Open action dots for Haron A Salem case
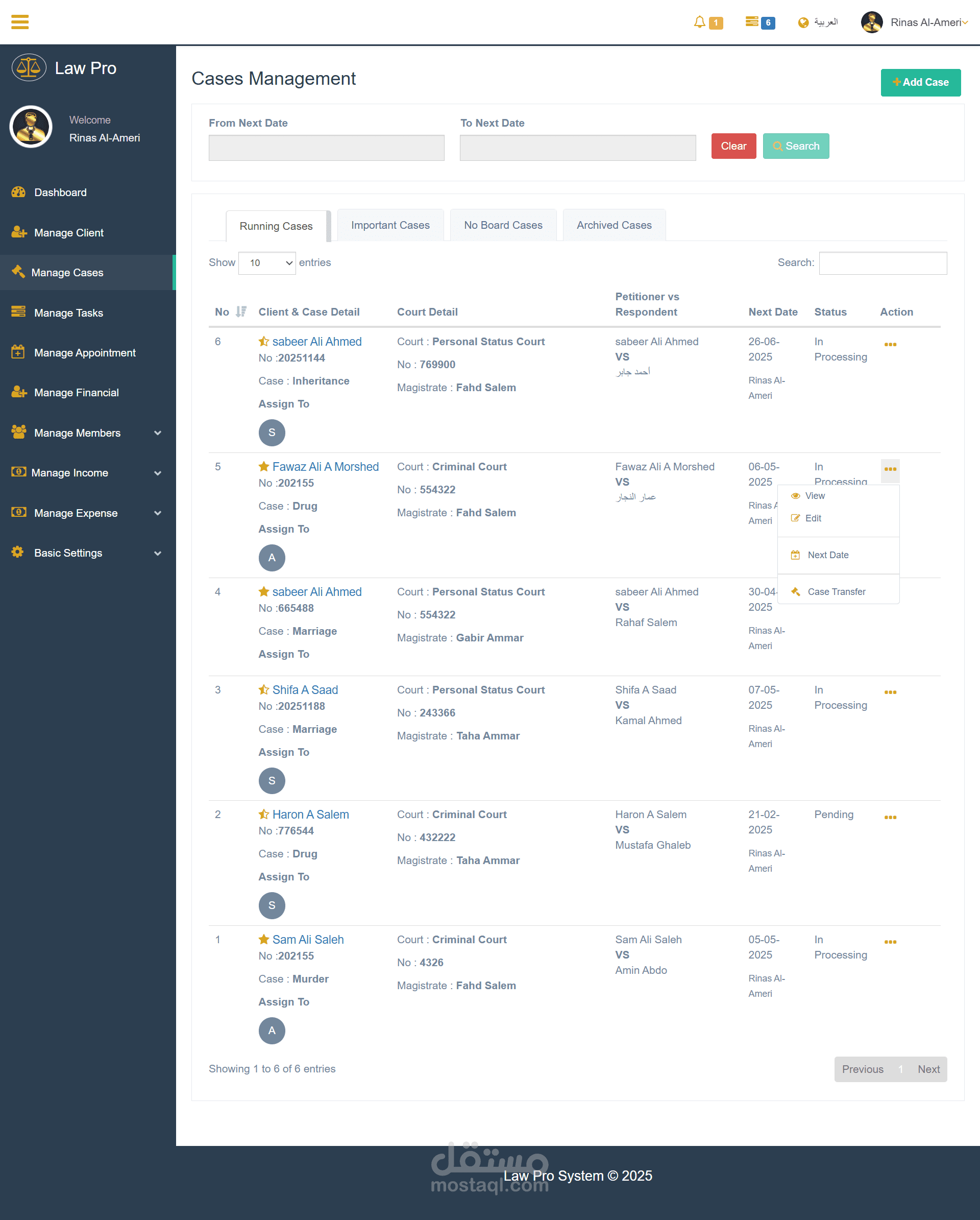Viewport: 980px width, 1220px height. click(x=890, y=817)
